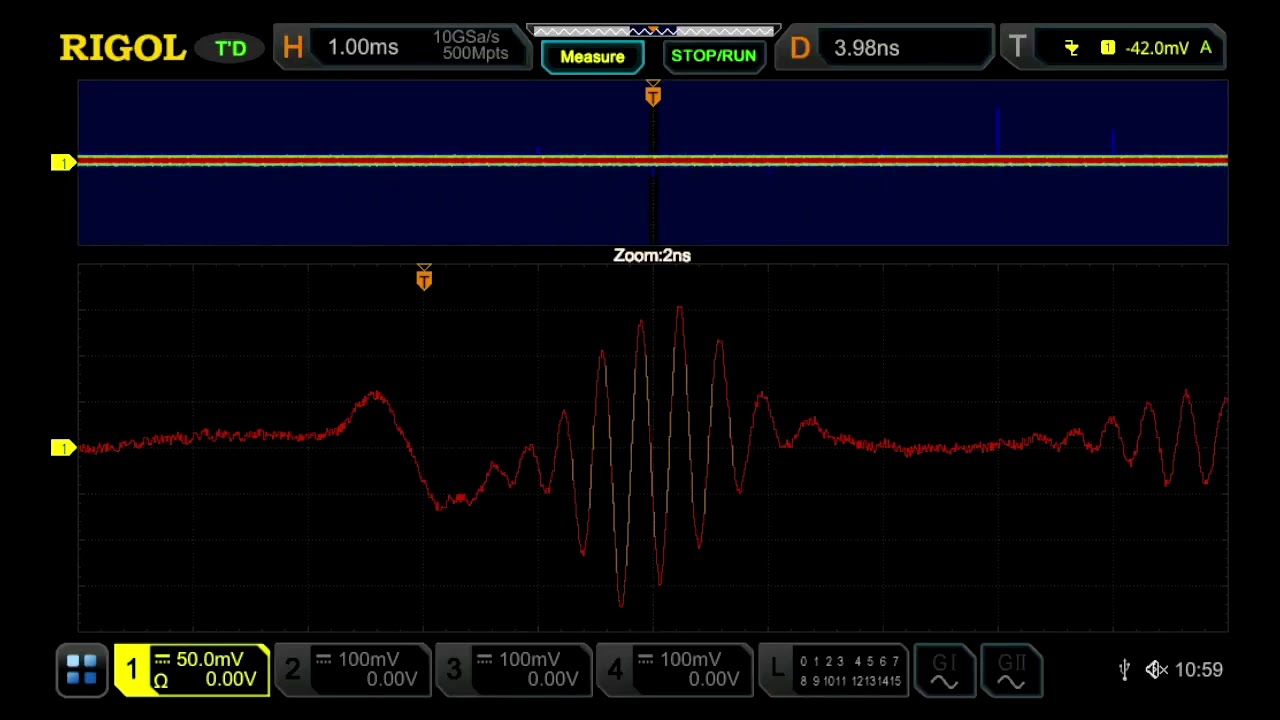Open horizontal timebase H label
This screenshot has height=720, width=1280.
click(x=293, y=48)
